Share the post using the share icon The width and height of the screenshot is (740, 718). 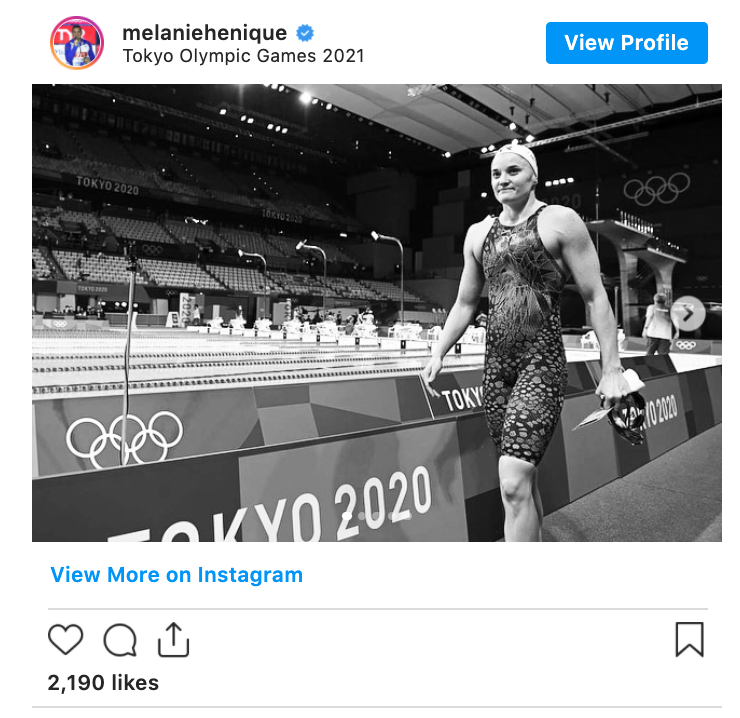[174, 639]
